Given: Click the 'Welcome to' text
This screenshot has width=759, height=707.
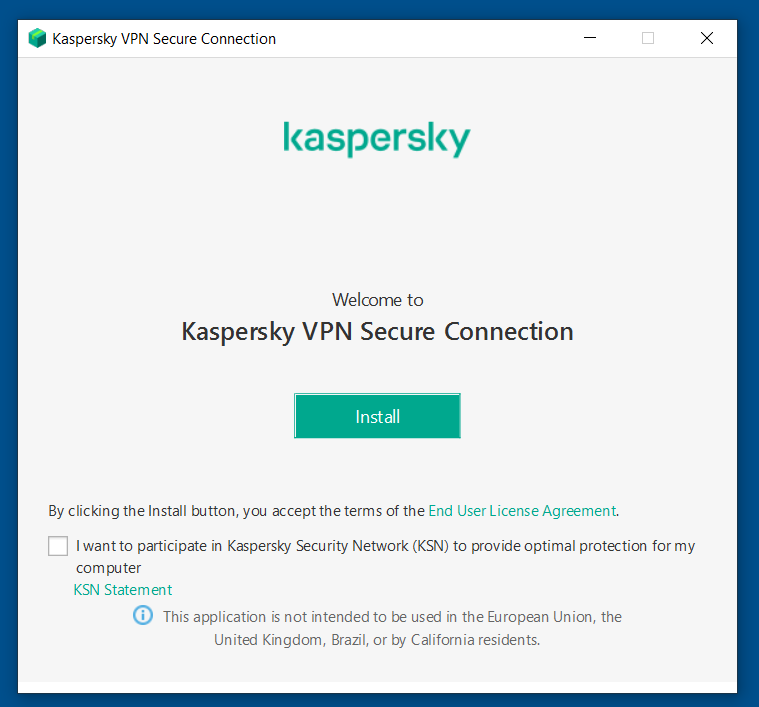Looking at the screenshot, I should (377, 300).
